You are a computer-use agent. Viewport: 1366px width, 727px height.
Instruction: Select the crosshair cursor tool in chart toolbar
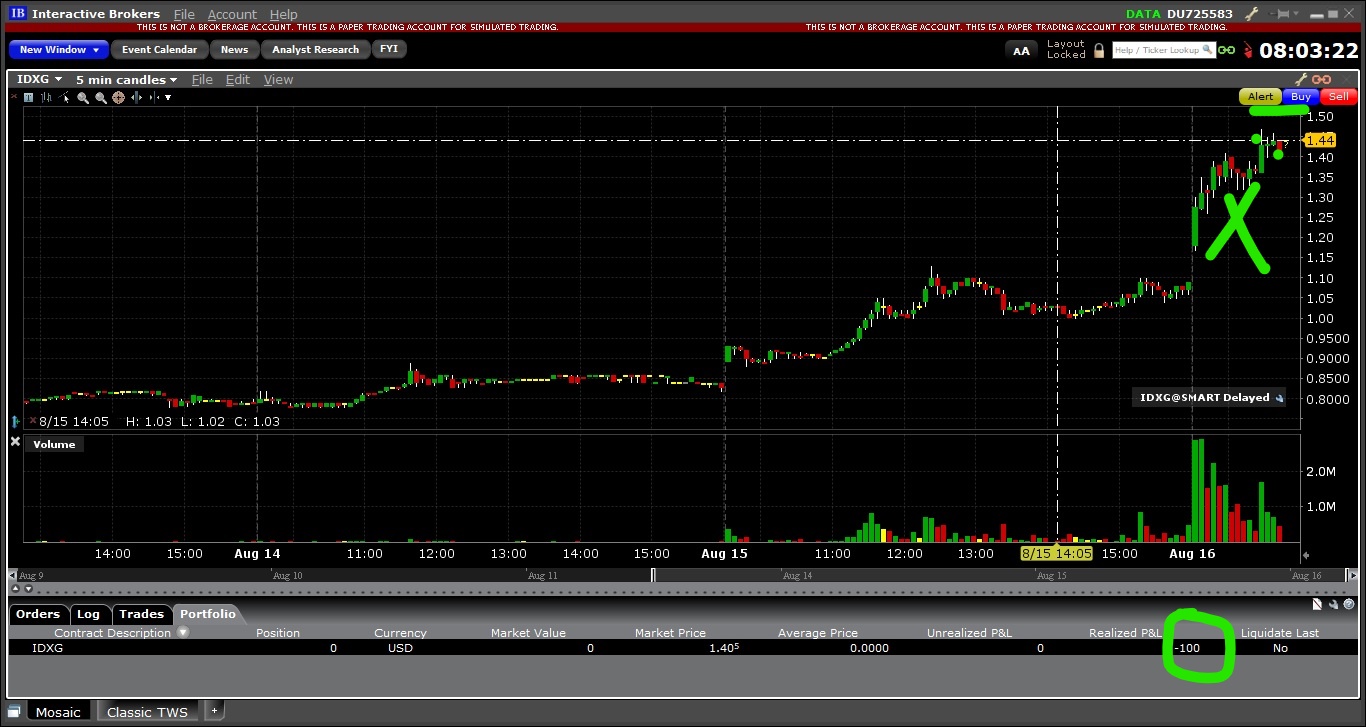tap(118, 97)
